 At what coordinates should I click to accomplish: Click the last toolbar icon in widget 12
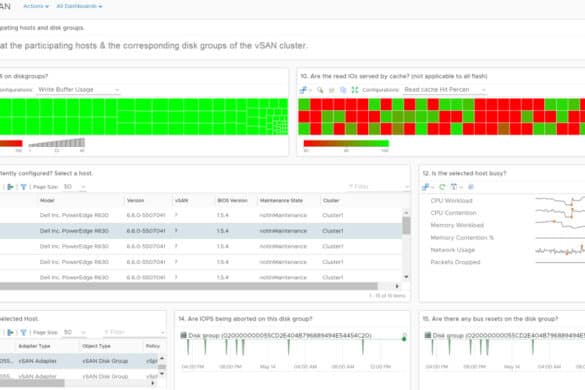click(x=471, y=187)
